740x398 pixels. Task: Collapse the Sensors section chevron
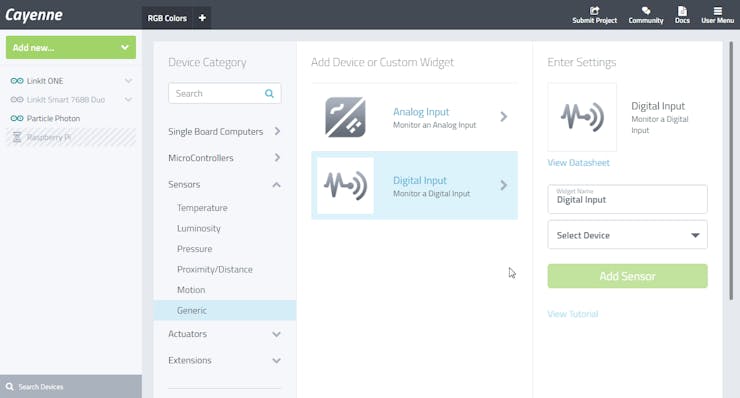tap(277, 185)
